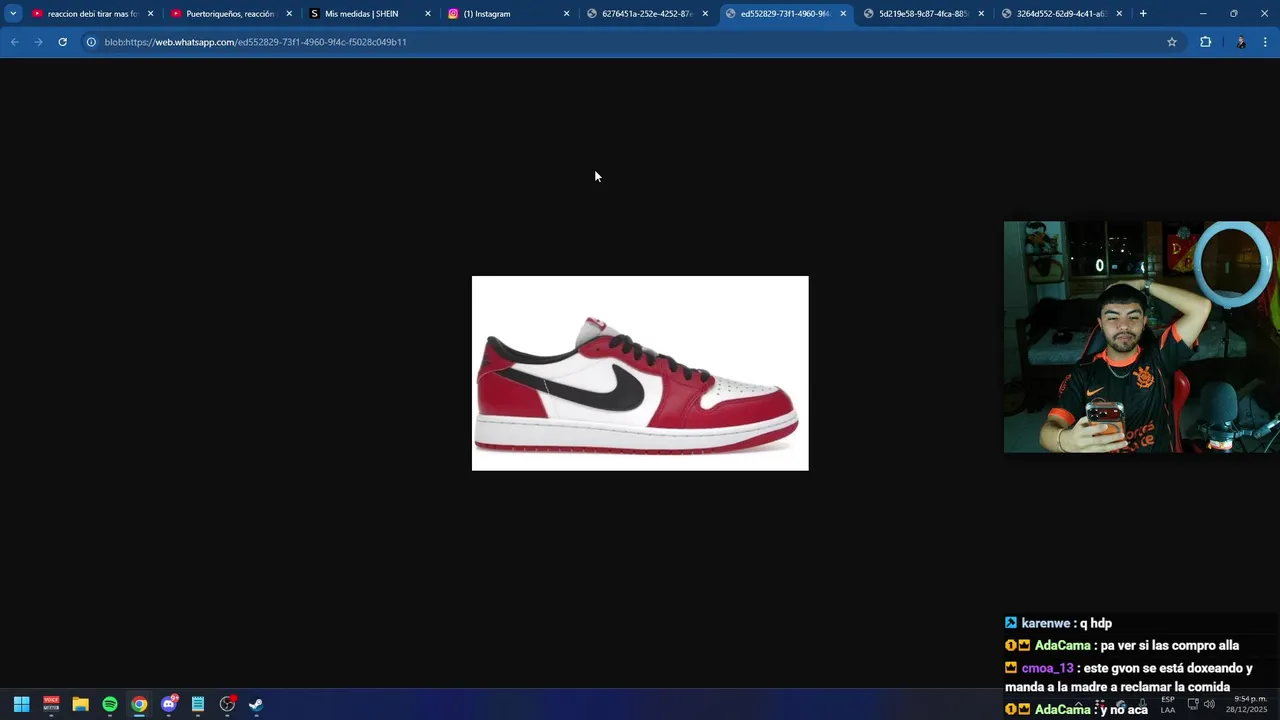1280x720 pixels.
Task: Open the 'Mis medidas | SHEIN' tab
Action: 367,14
